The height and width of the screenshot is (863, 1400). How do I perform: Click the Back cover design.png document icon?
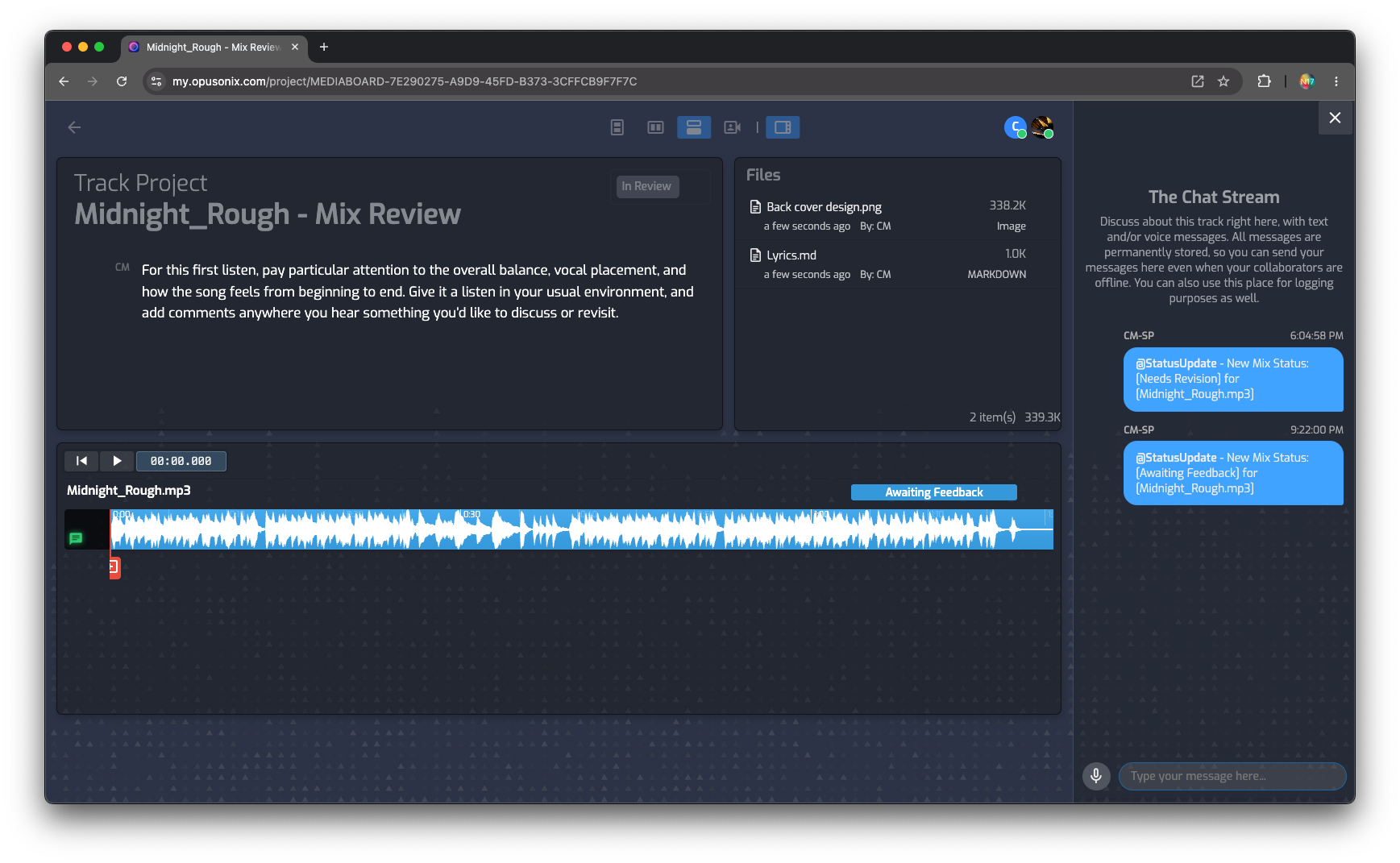click(755, 207)
